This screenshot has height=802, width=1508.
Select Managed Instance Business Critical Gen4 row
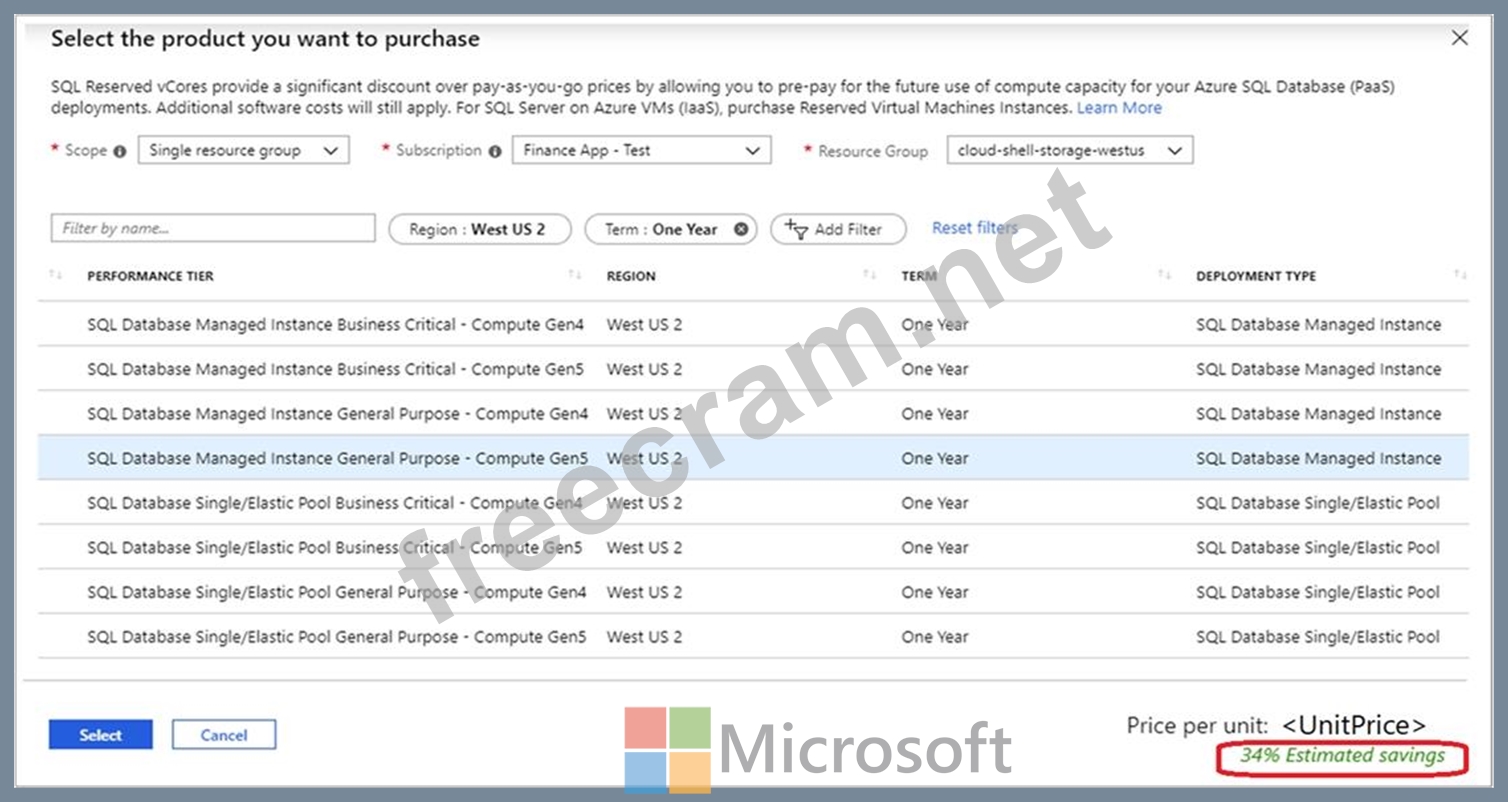click(335, 325)
